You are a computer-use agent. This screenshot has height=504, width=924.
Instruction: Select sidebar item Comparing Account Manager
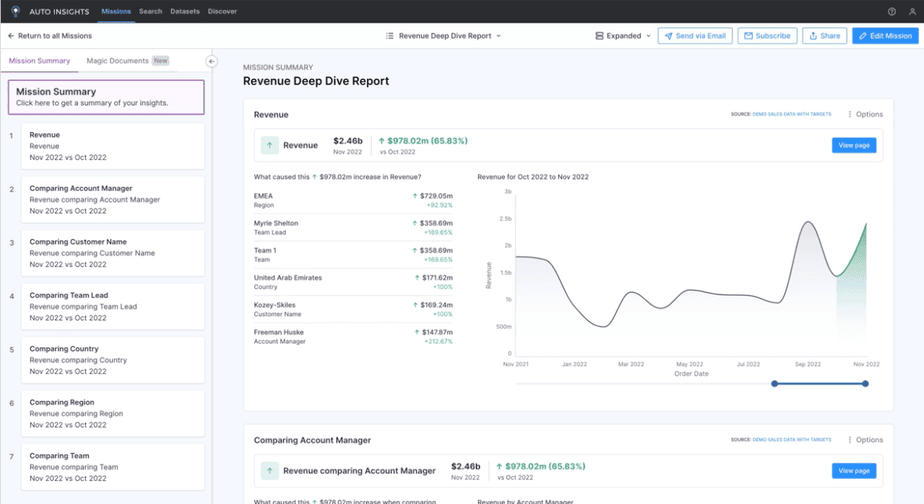tap(113, 199)
